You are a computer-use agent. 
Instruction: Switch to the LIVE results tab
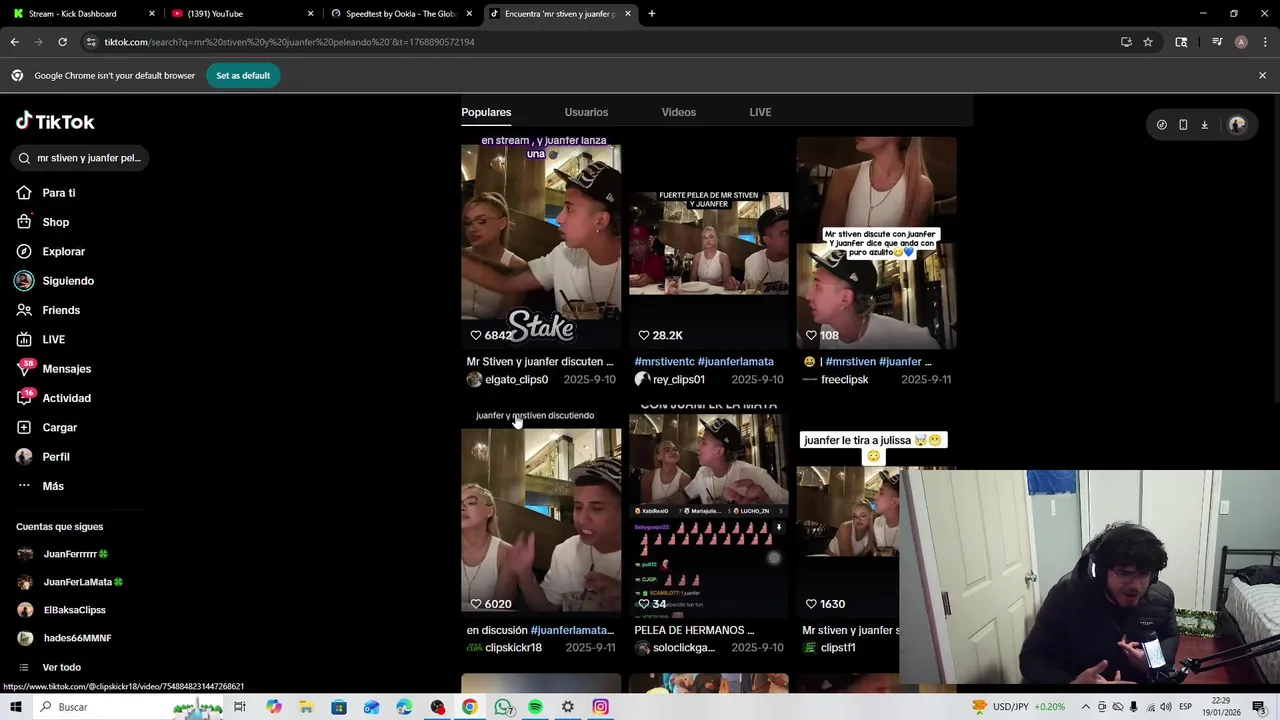(x=760, y=112)
